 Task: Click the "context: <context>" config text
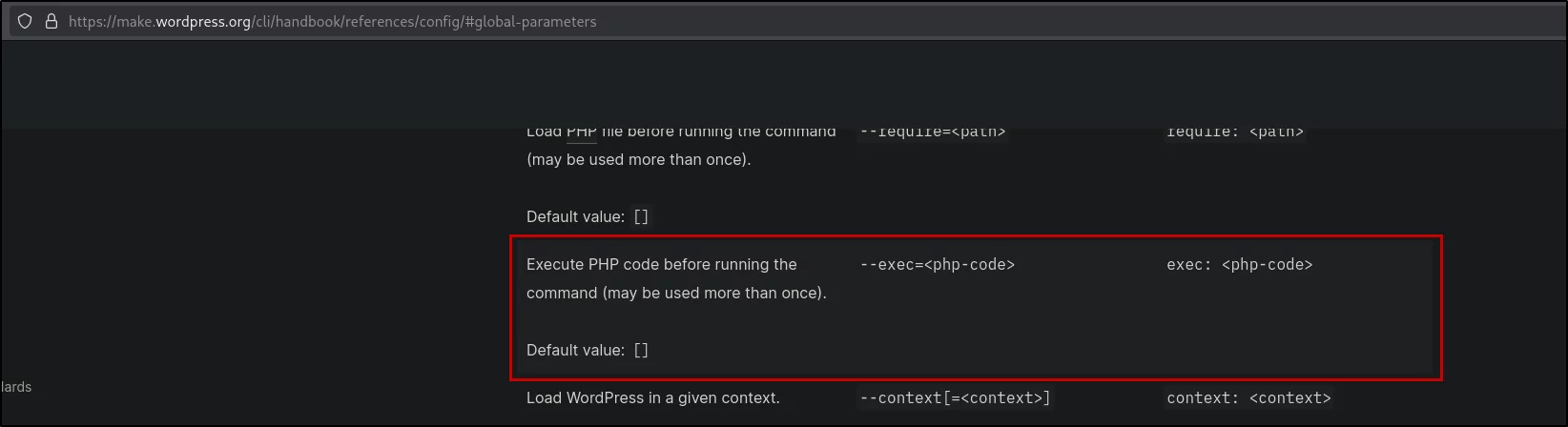(1248, 398)
